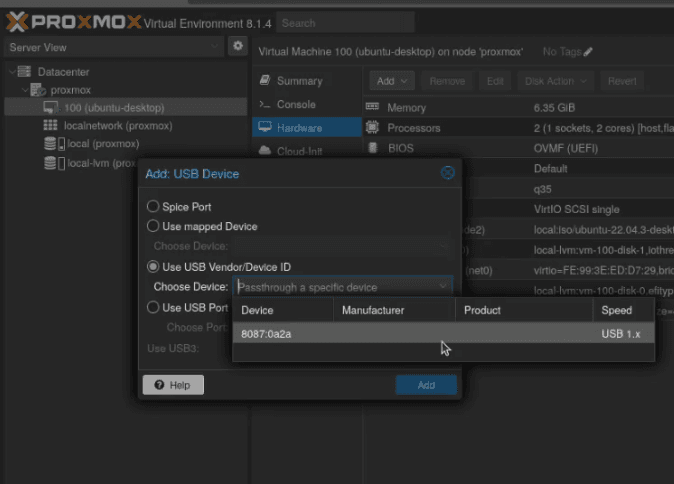Select the Spice Port radio button
674x484 pixels.
[153, 206]
